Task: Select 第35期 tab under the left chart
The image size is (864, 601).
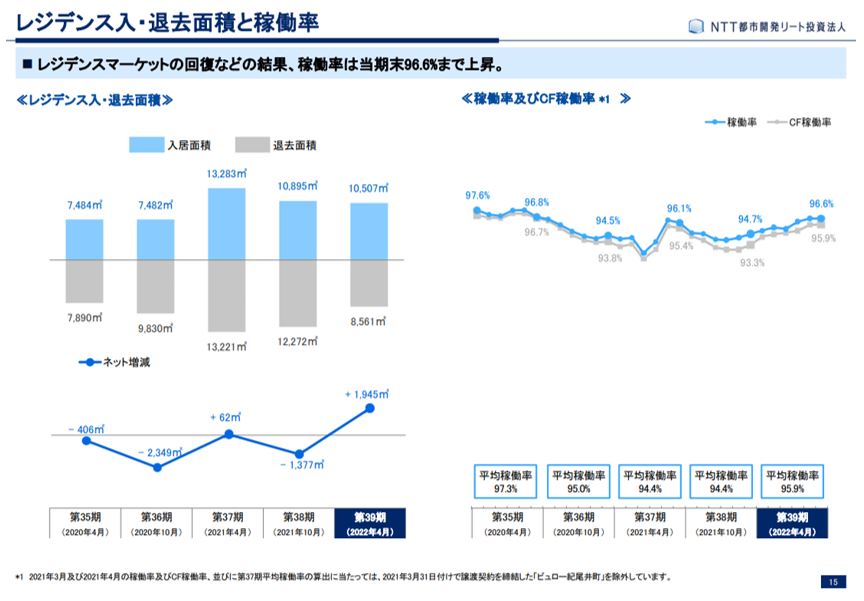Action: click(x=85, y=523)
